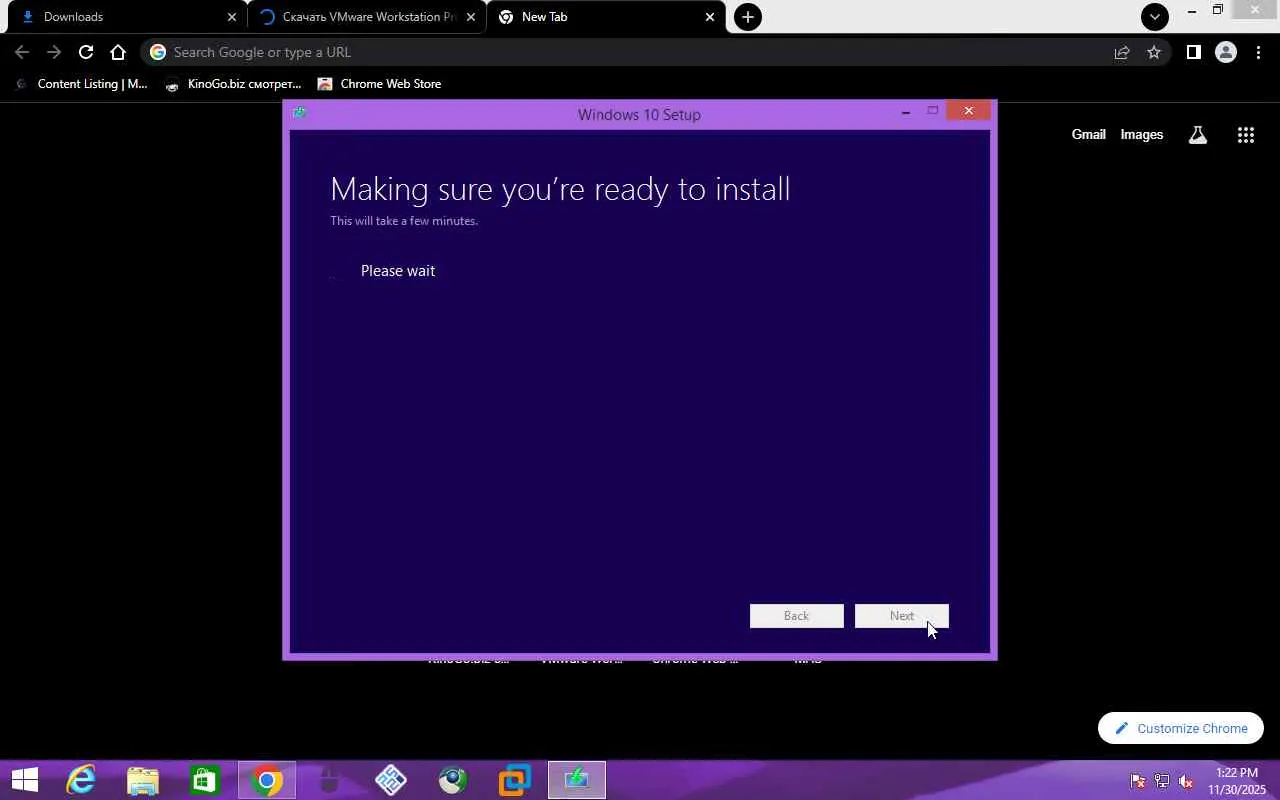Open the Chrome three-dot menu
The image size is (1280, 800).
[x=1258, y=52]
